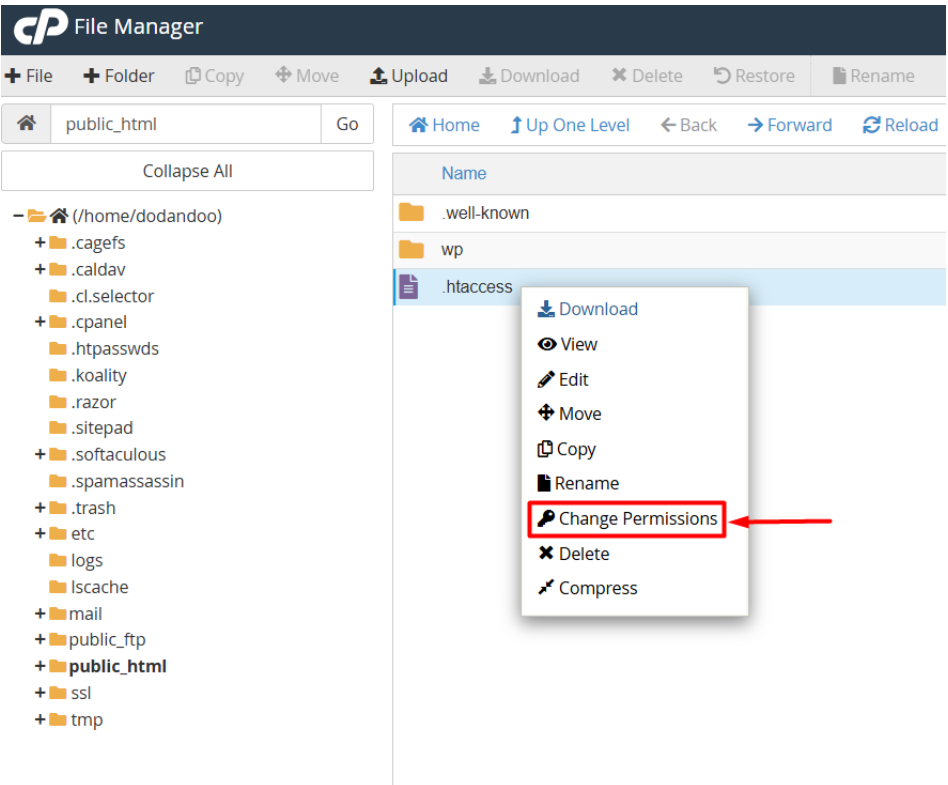This screenshot has width=948, height=785.
Task: Choose Change Permissions from context menu
Action: 626,519
